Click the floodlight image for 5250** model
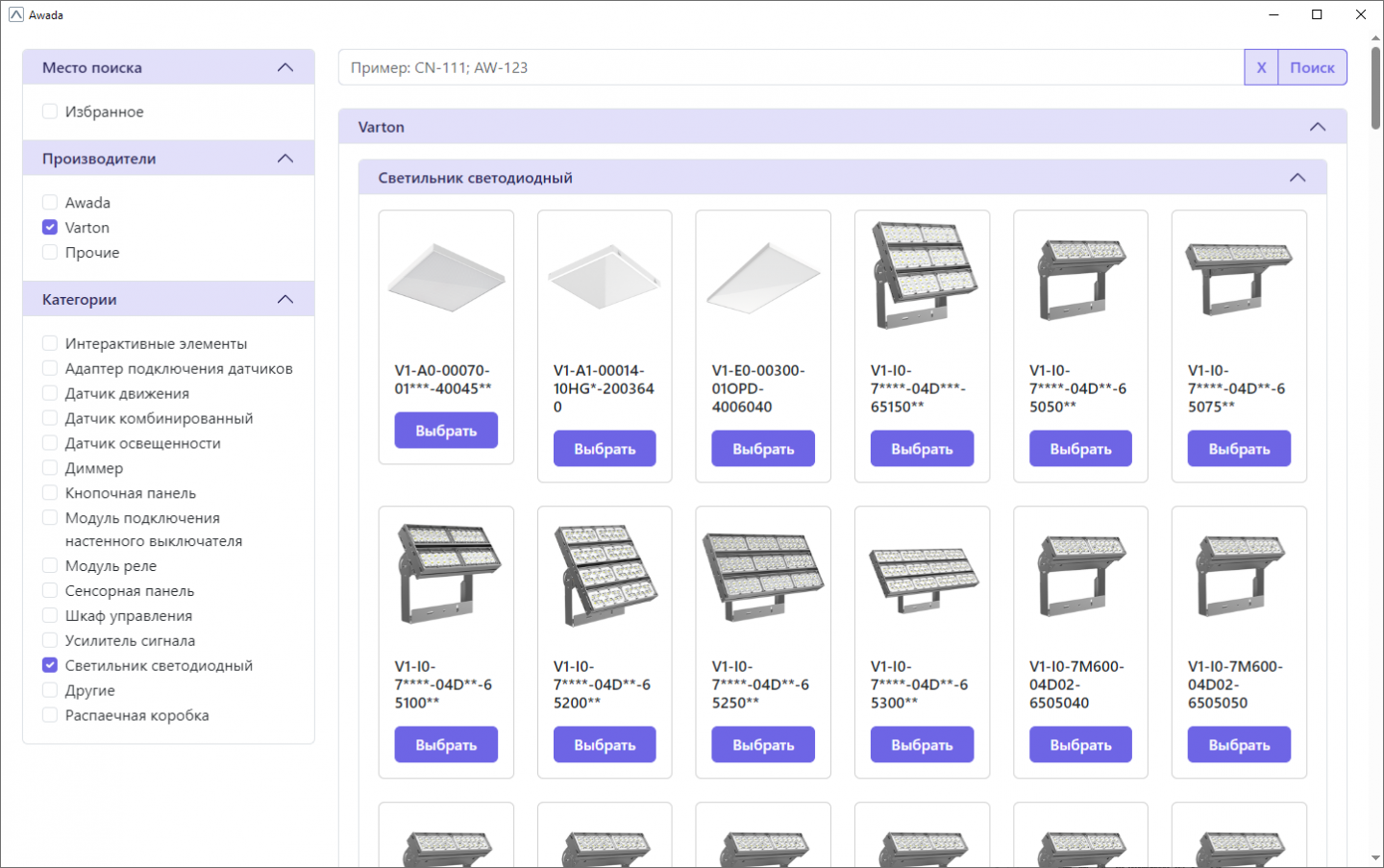This screenshot has width=1384, height=868. (x=763, y=577)
